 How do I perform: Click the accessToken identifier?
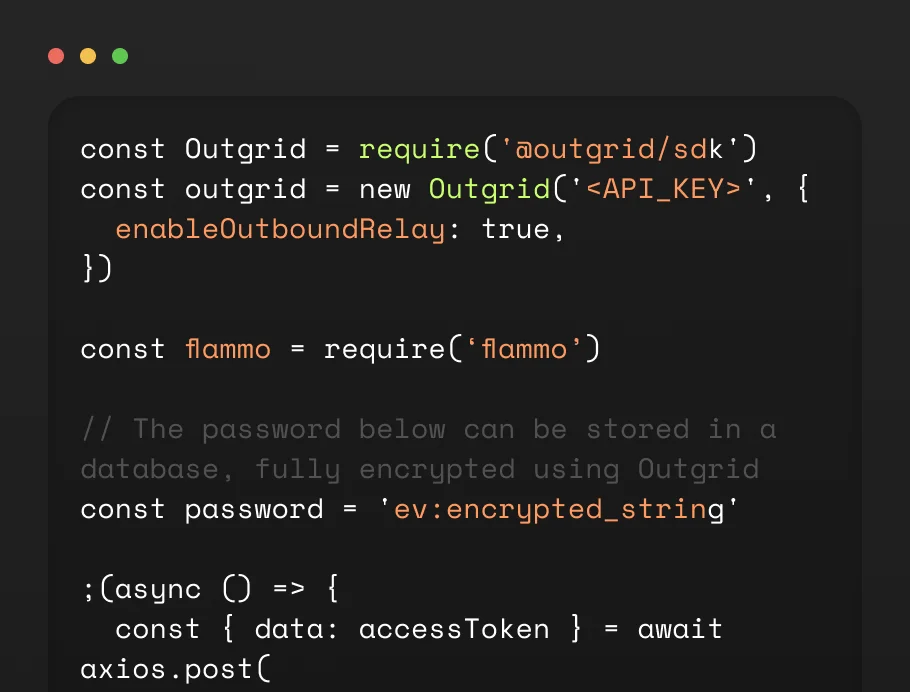pyautogui.click(x=453, y=629)
